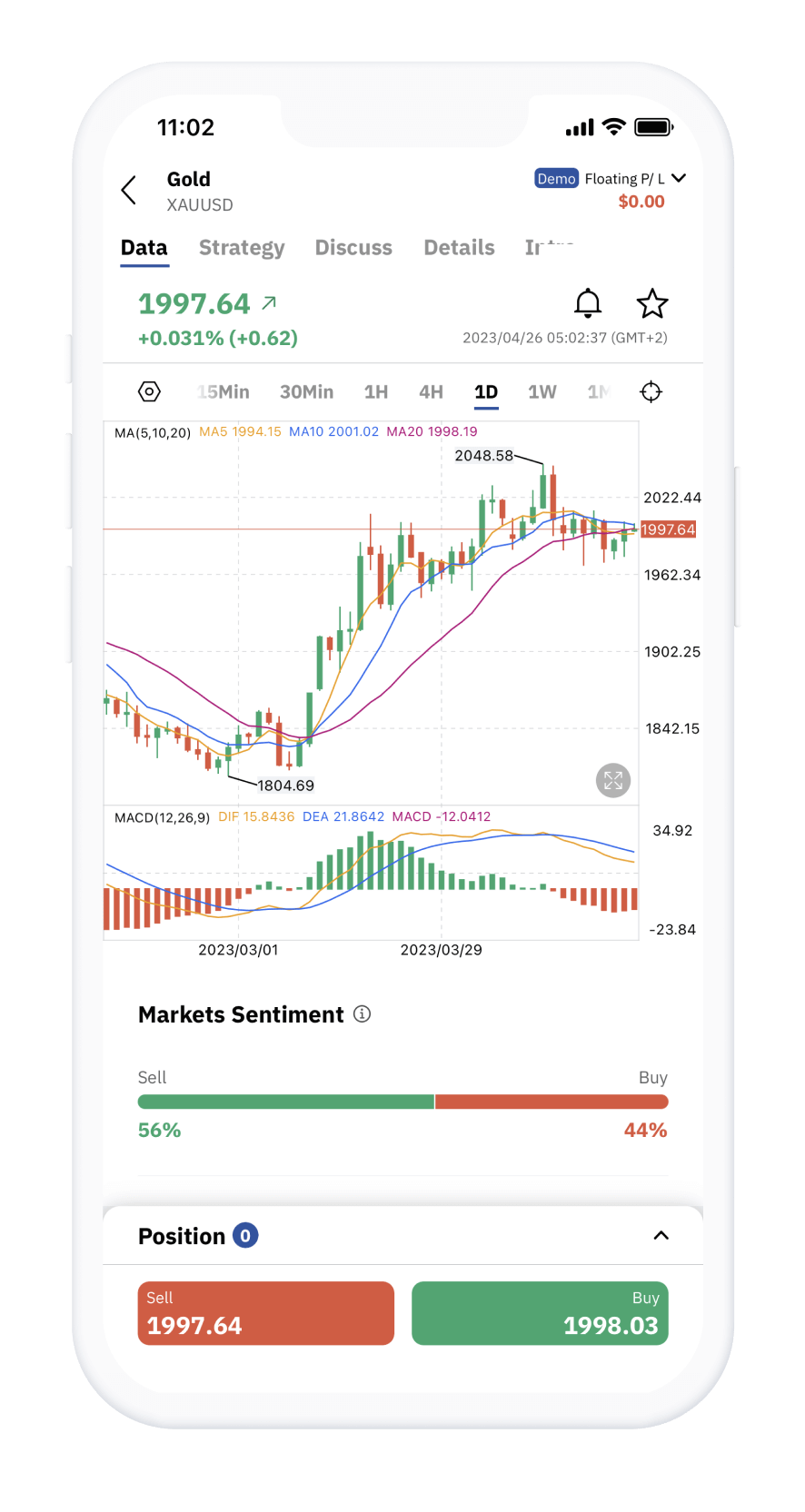This screenshot has width=805, height=1512.
Task: Open Markets Sentiment info icon
Action: [362, 1014]
